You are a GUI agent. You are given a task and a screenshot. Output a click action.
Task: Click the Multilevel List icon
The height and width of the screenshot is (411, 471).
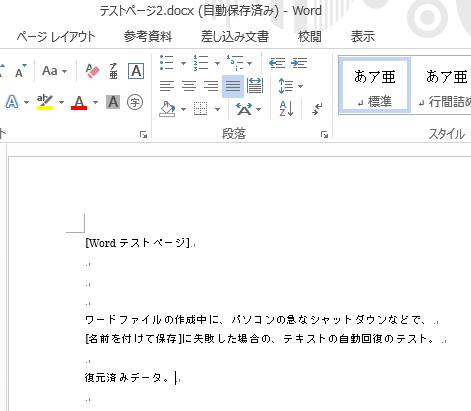[235, 62]
